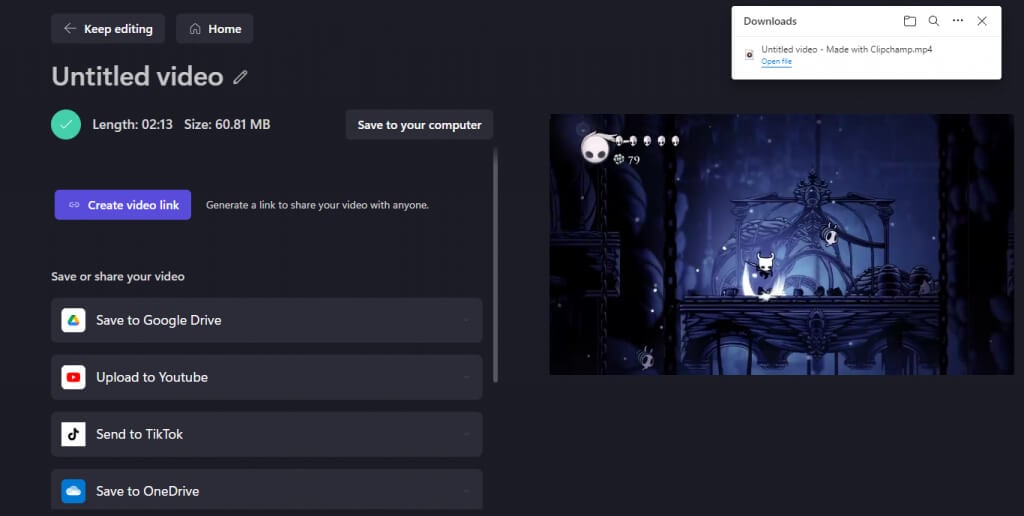Image resolution: width=1024 pixels, height=516 pixels.
Task: Expand the Save to Google Drive row
Action: pyautogui.click(x=266, y=320)
